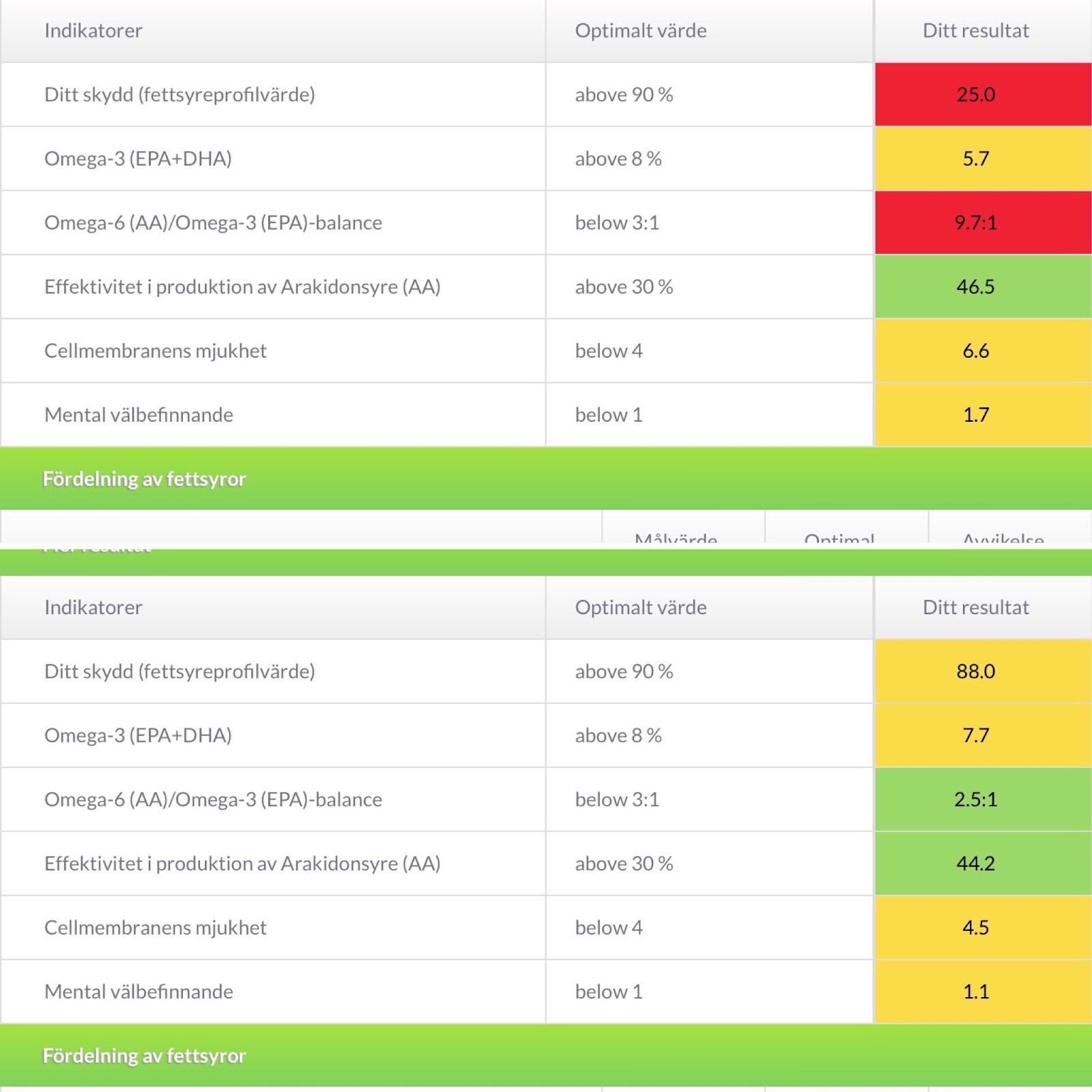Image resolution: width=1092 pixels, height=1092 pixels.
Task: Select the yellow result cell 6.6
Action: click(983, 351)
